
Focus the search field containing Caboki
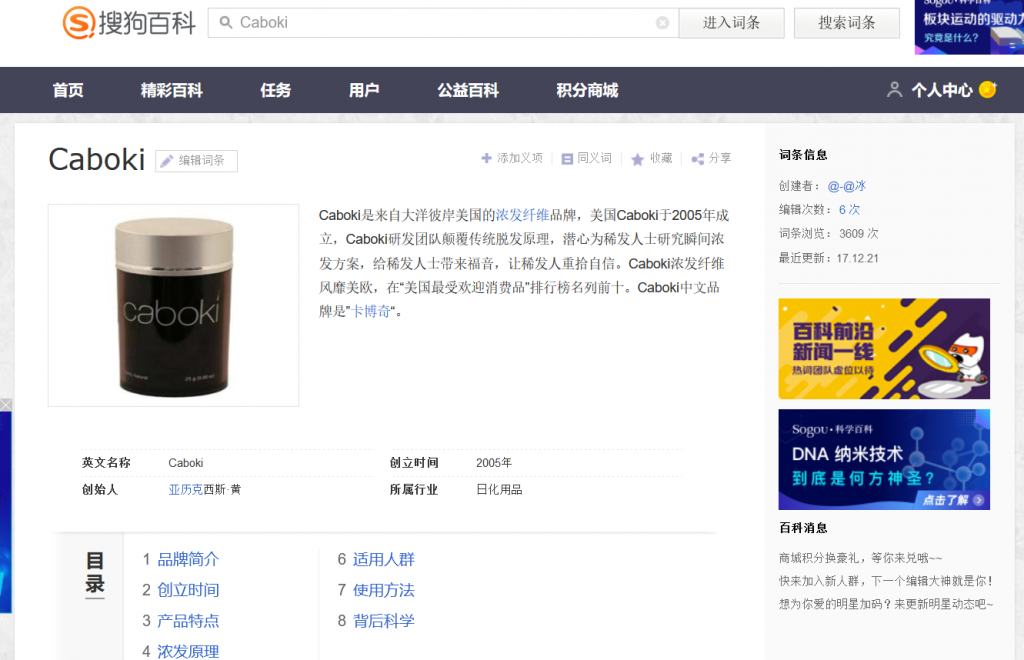click(443, 23)
